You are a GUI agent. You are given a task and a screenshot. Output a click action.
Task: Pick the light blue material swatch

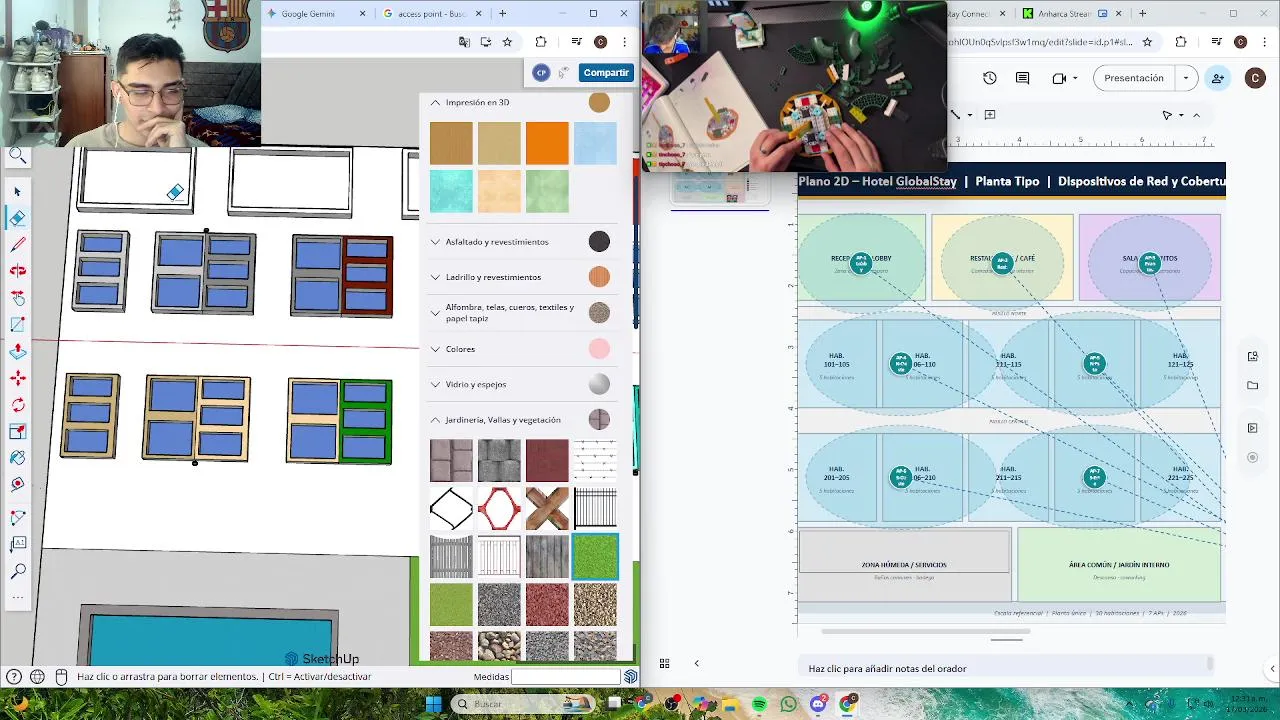click(595, 143)
